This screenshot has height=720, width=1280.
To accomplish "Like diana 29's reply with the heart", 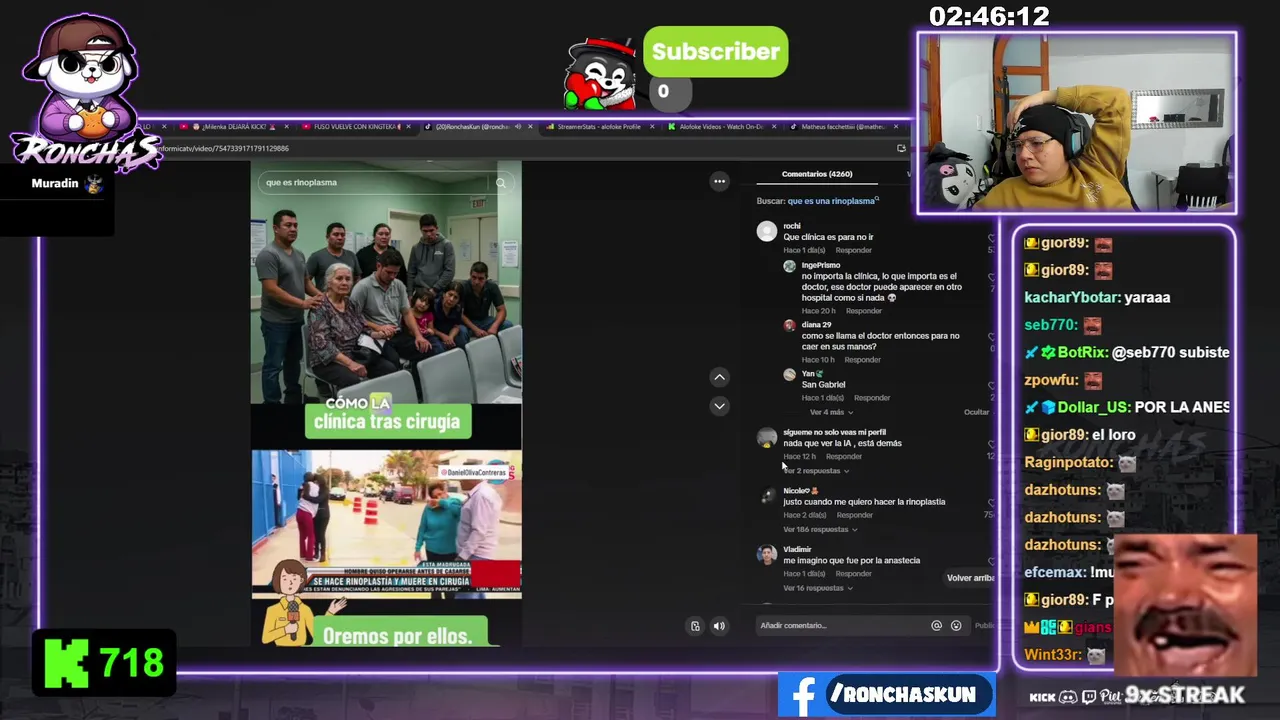I will tap(991, 337).
